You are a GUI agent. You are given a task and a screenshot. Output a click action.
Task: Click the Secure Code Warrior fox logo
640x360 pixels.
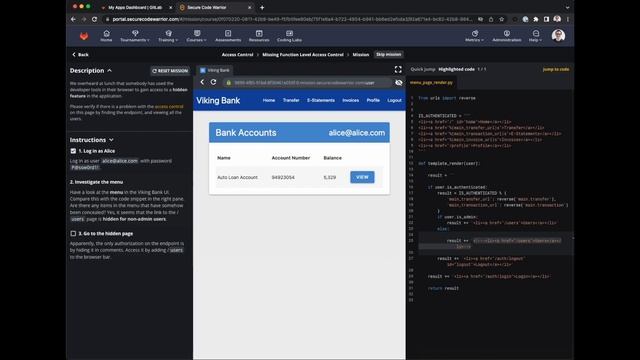(84, 36)
